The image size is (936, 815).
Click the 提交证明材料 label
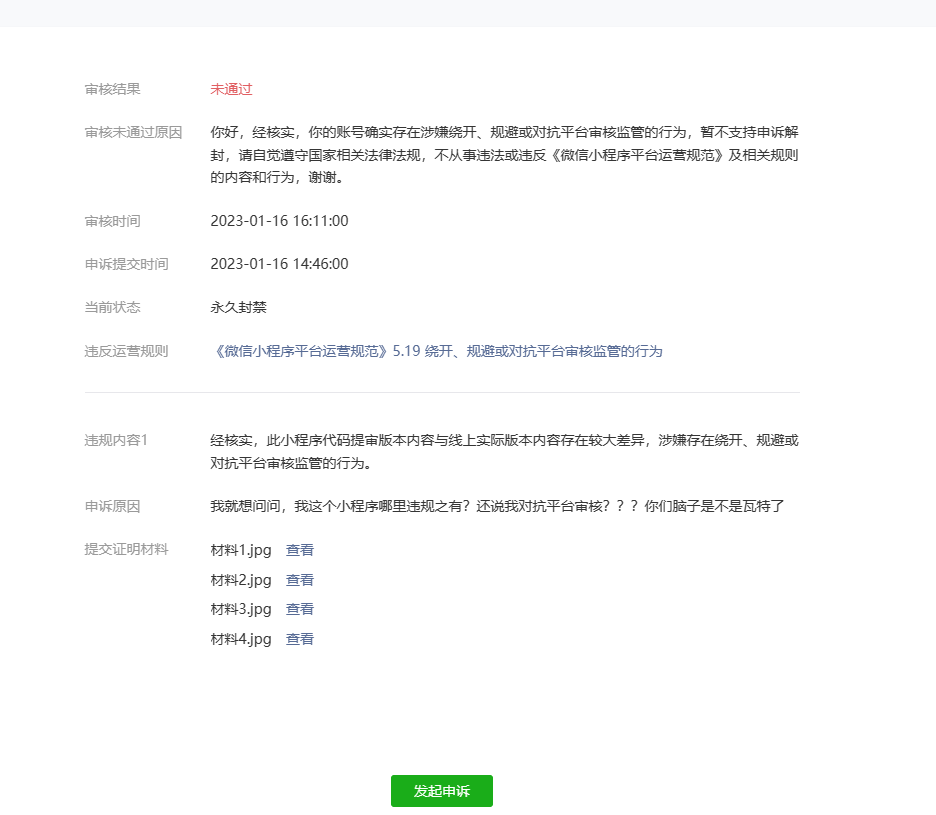[x=126, y=549]
